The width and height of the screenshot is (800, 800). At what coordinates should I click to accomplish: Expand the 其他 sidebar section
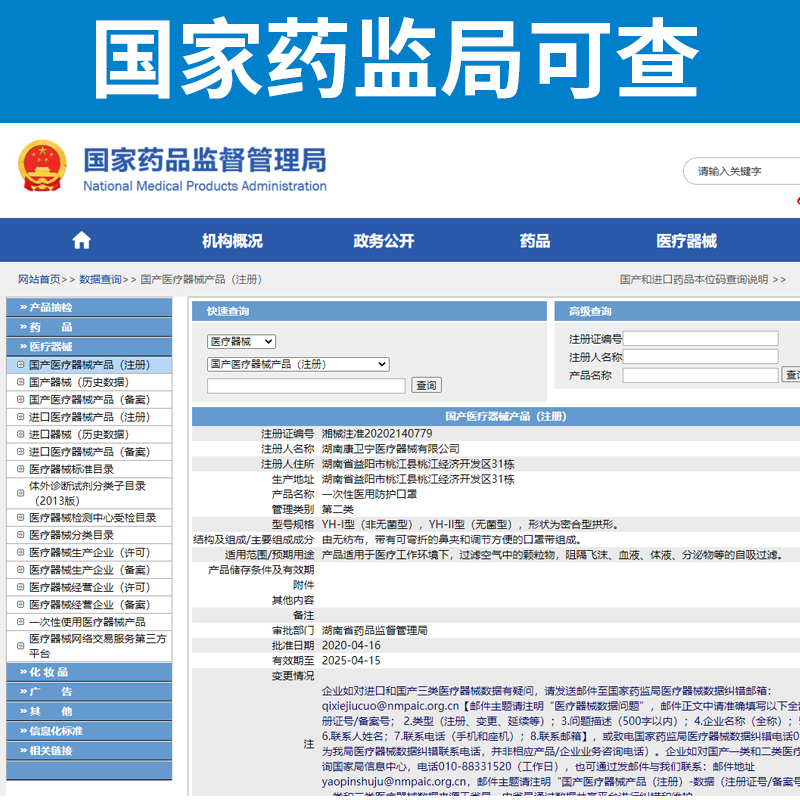pyautogui.click(x=89, y=711)
